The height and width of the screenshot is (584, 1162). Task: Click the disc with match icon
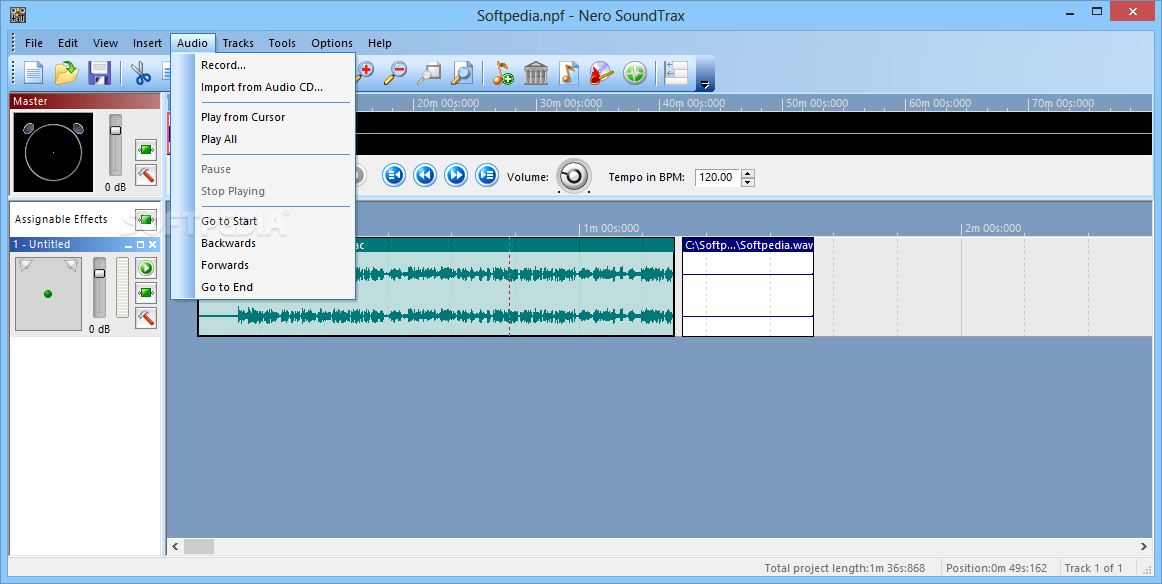coord(601,73)
